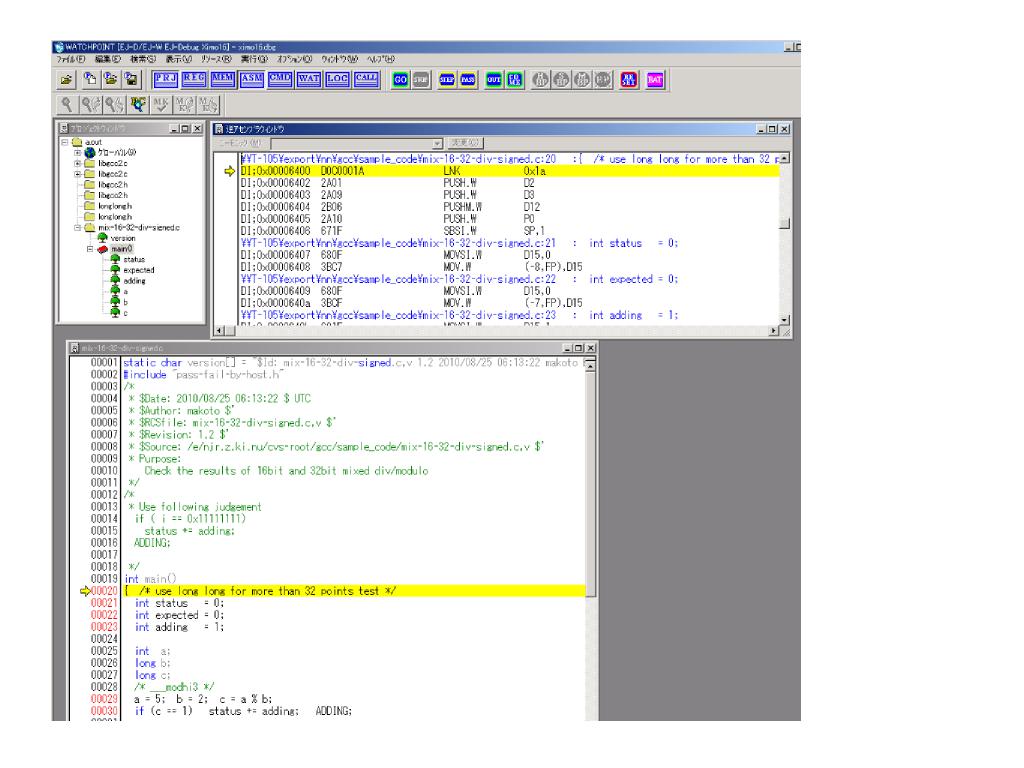Click the open file folder toolbar icon
Viewport: 1024px width, 768px height.
(x=66, y=80)
